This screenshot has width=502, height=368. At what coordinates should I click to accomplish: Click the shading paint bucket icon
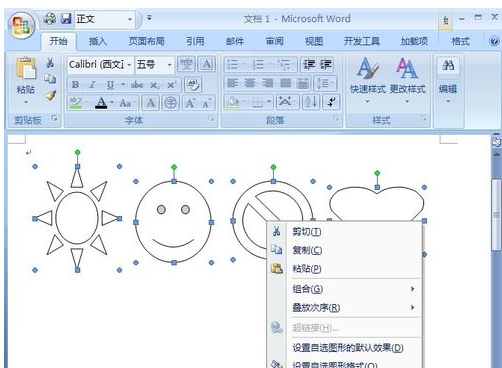(233, 102)
